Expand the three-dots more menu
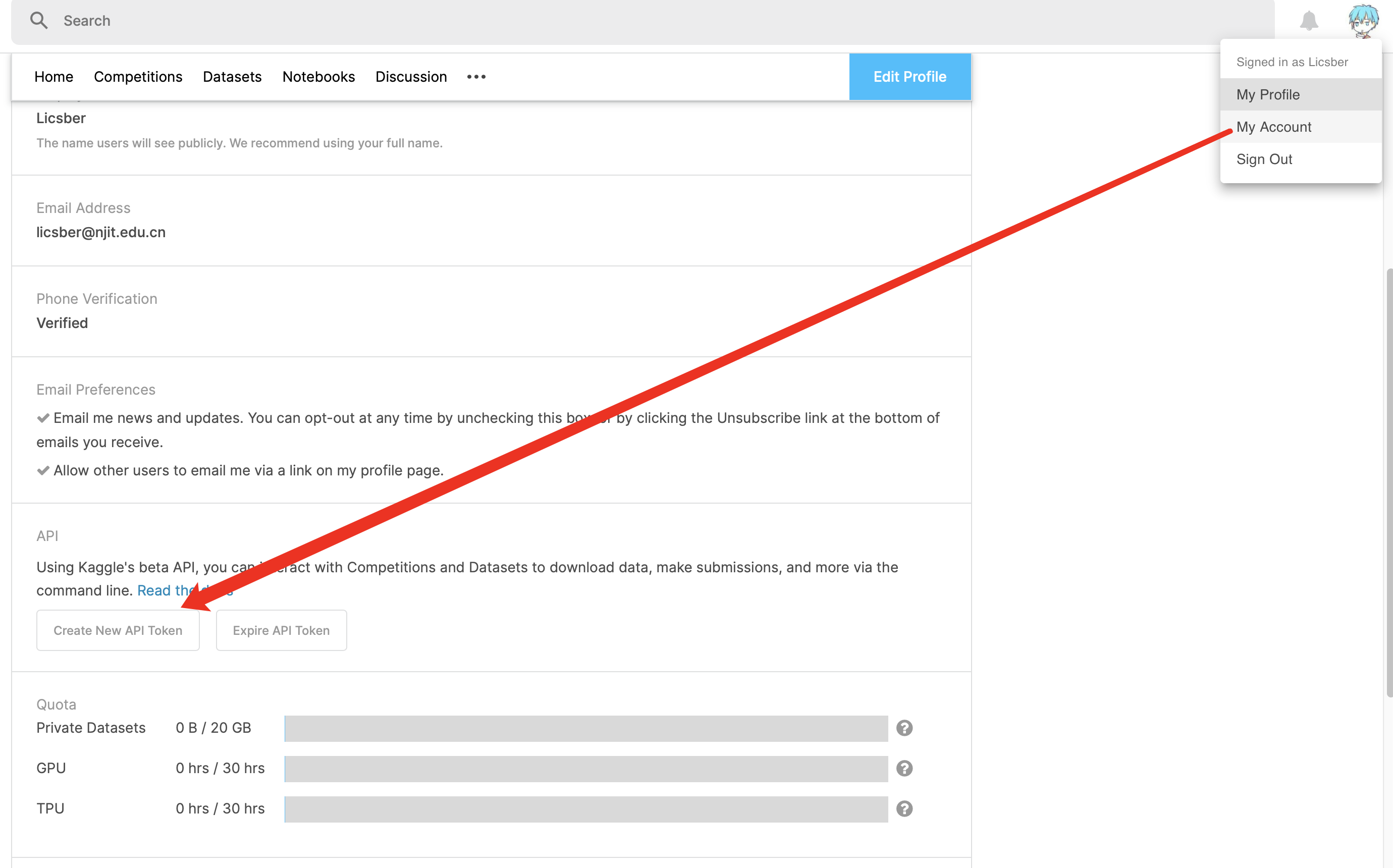The image size is (1393, 868). pos(476,77)
